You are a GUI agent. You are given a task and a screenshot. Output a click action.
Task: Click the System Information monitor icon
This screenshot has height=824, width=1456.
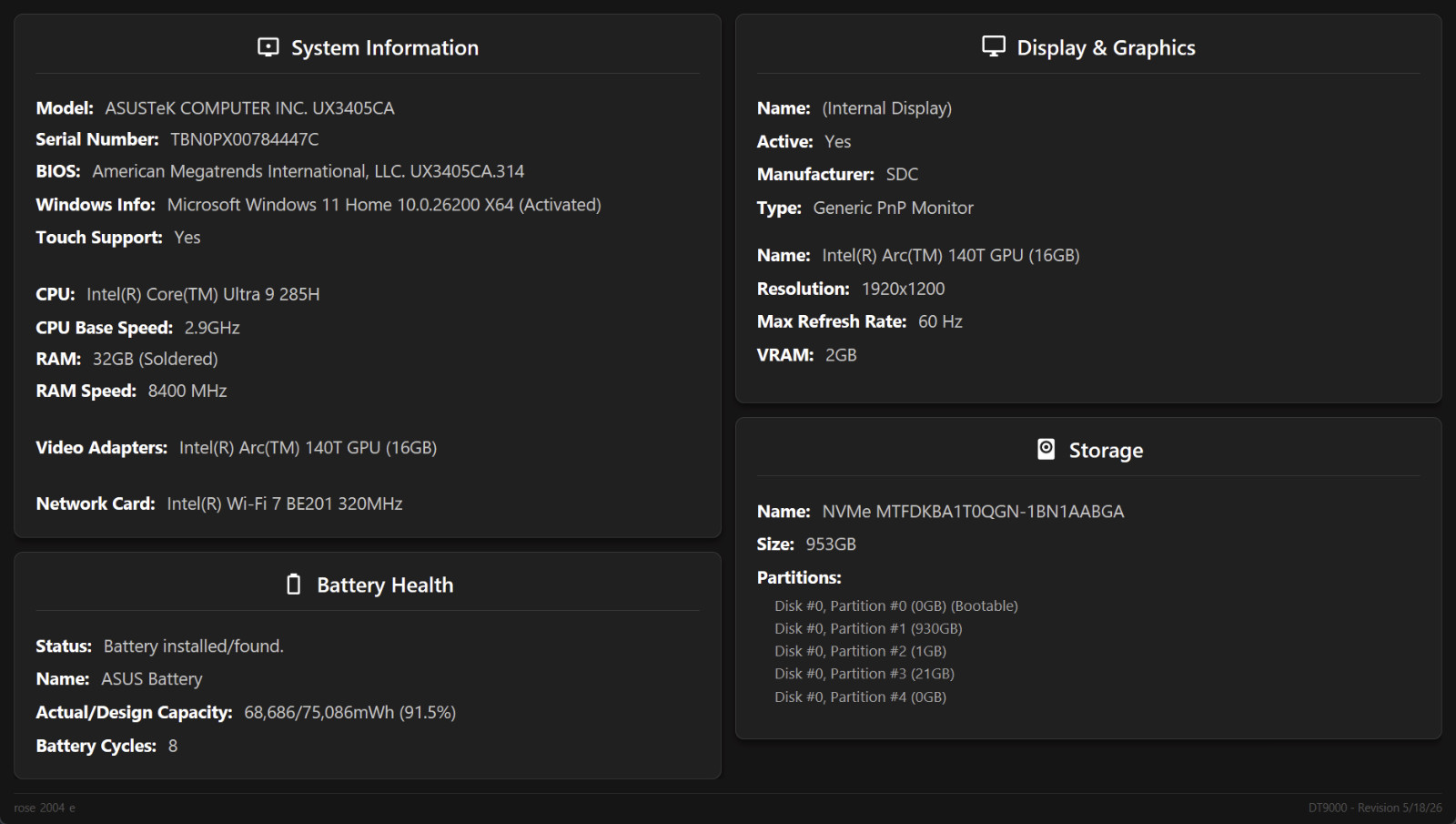pos(268,47)
